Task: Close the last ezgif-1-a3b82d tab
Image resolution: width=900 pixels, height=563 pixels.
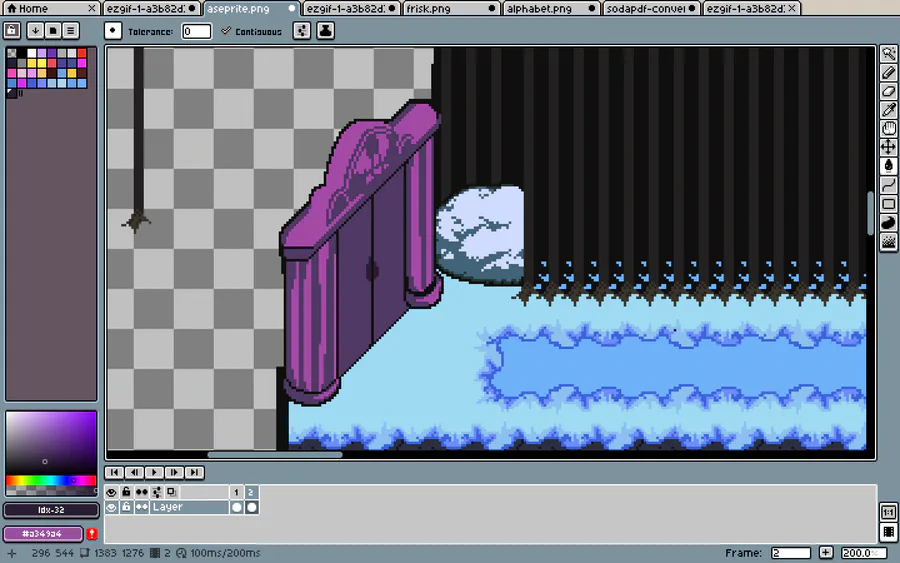Action: (x=792, y=9)
